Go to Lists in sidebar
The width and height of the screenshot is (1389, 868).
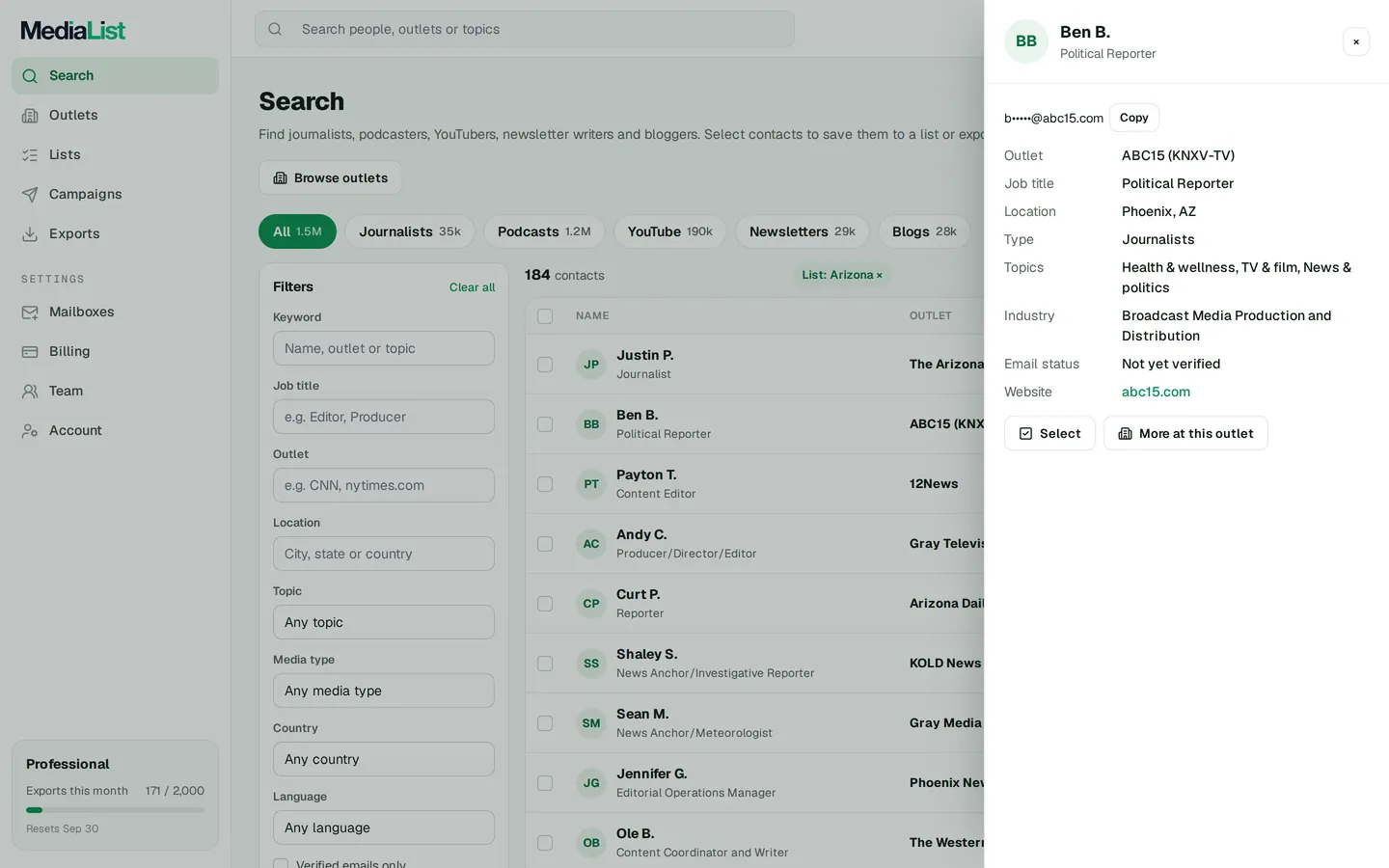click(x=115, y=154)
